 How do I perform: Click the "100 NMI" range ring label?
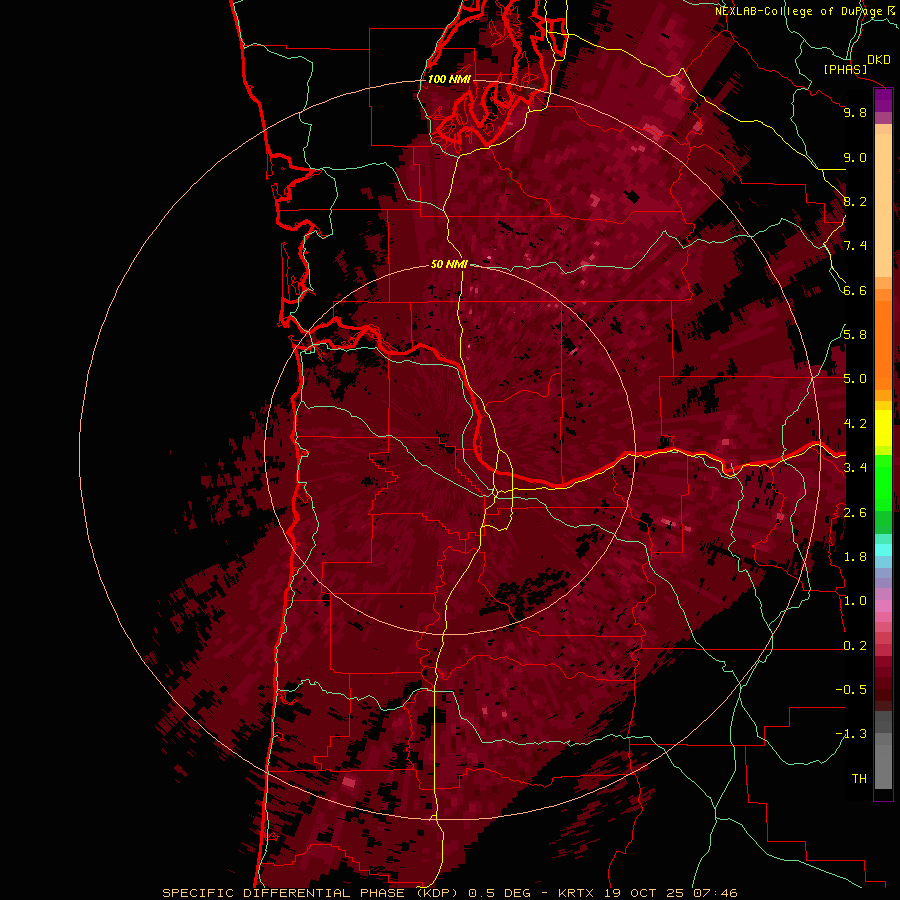tap(449, 79)
